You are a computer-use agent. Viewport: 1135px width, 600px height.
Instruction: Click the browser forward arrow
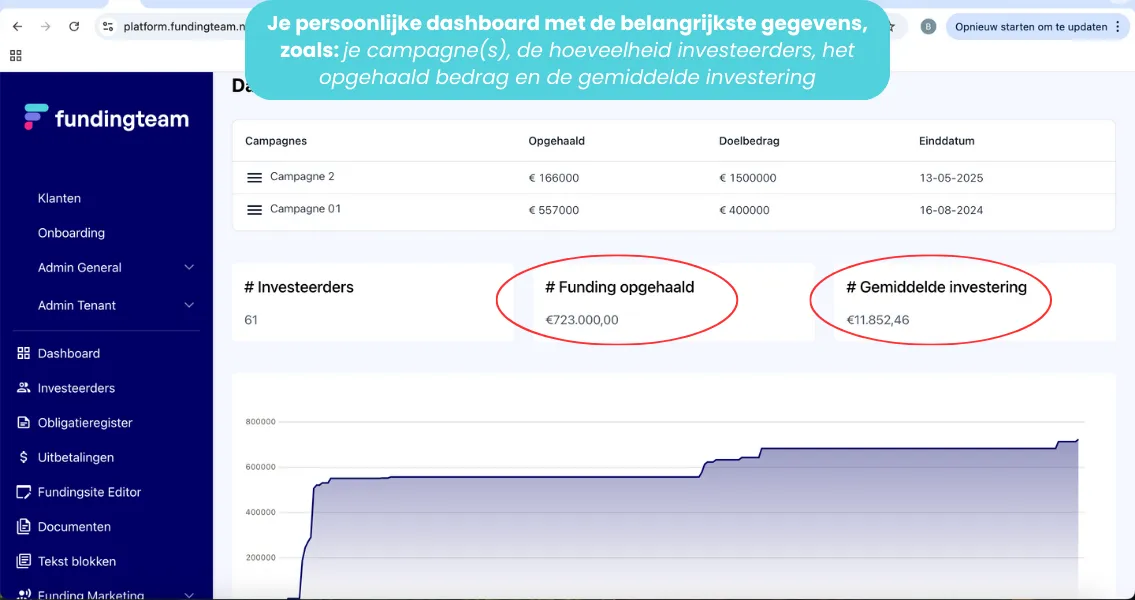coord(46,27)
